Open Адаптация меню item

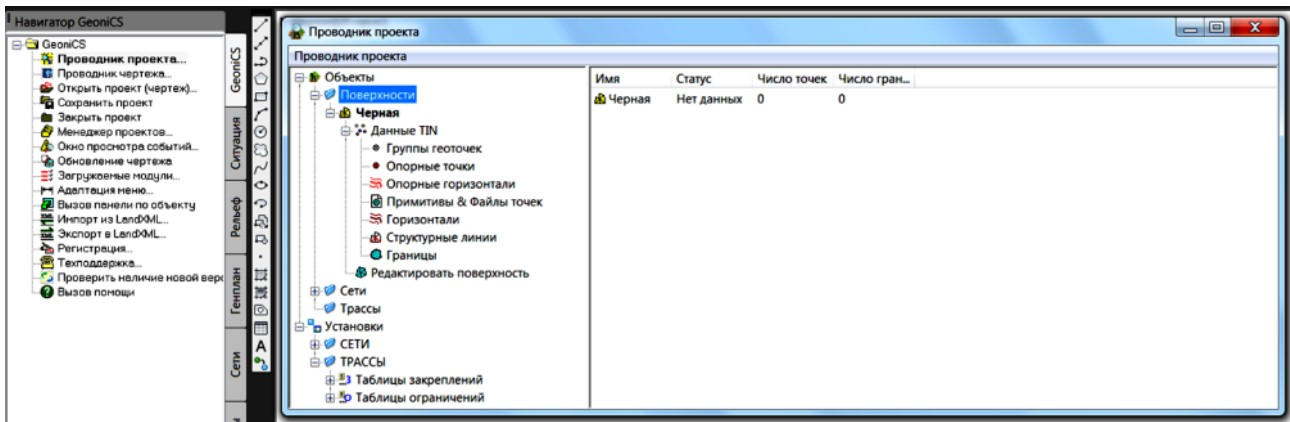104,189
